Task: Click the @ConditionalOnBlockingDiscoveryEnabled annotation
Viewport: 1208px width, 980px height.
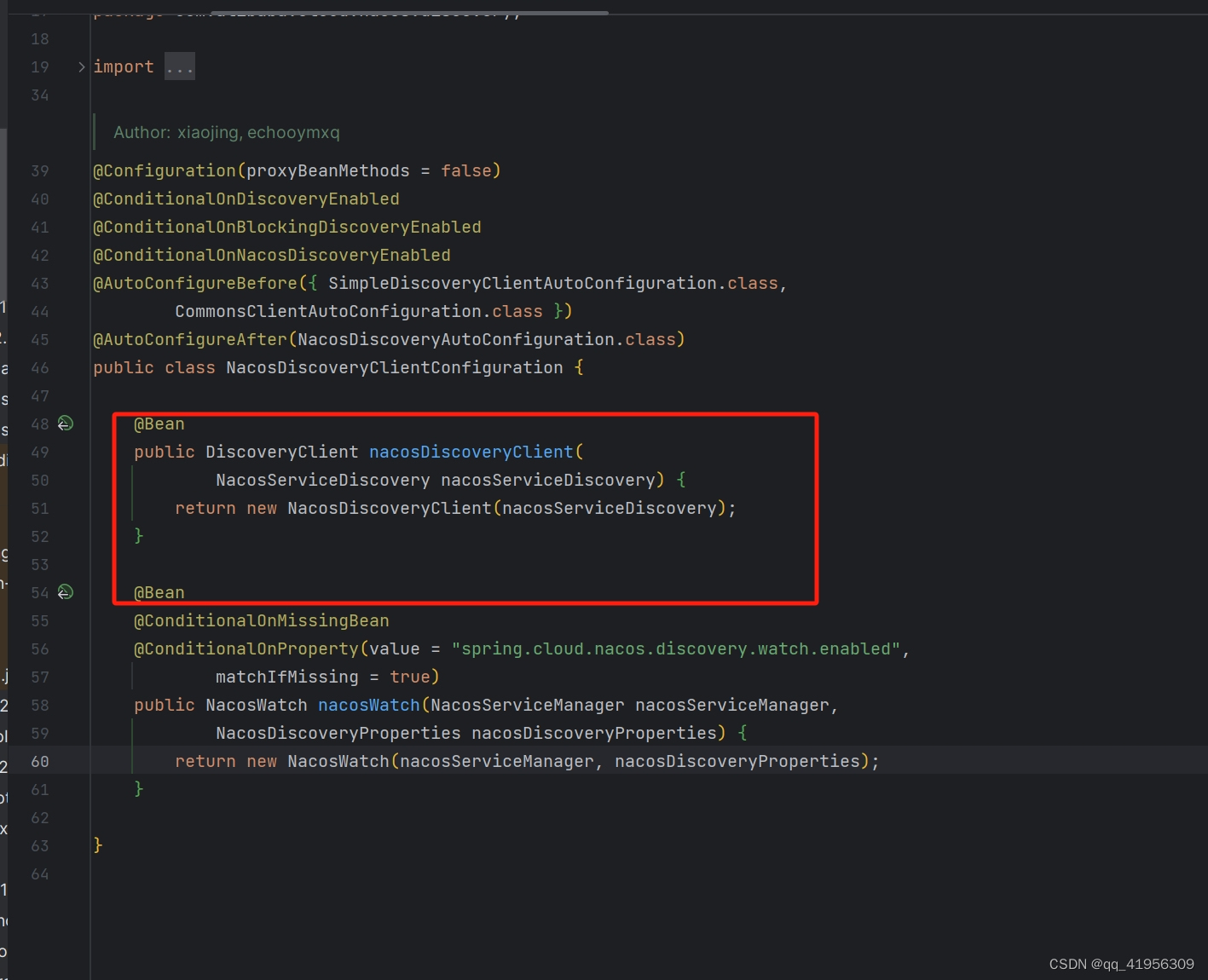Action: coord(287,228)
